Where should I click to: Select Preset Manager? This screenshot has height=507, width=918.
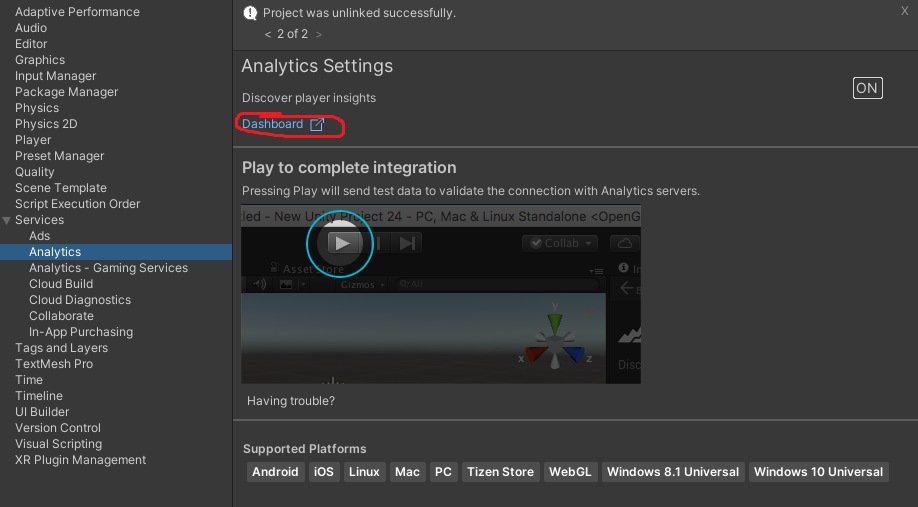[60, 156]
